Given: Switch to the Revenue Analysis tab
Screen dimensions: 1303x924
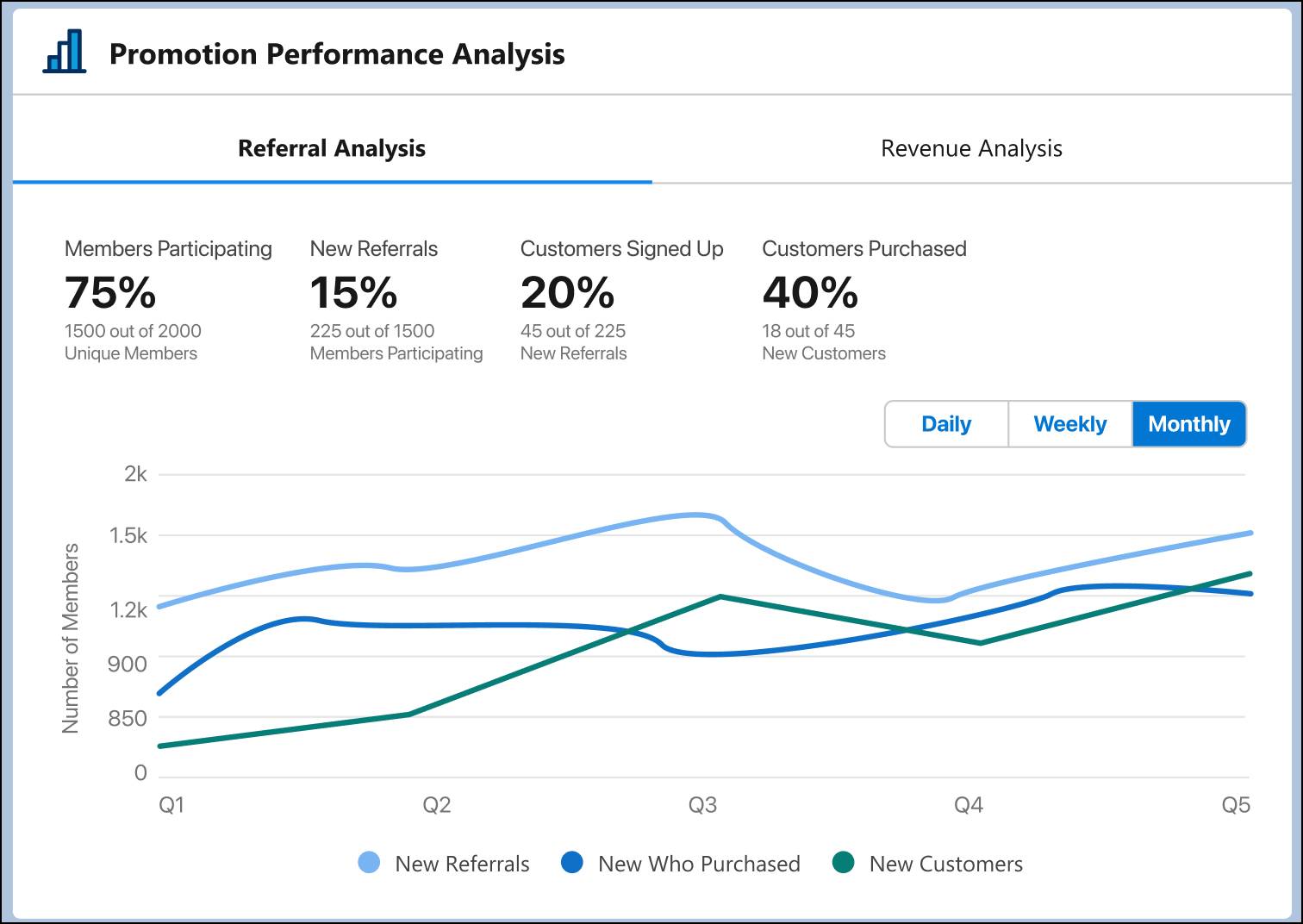Looking at the screenshot, I should tap(971, 148).
